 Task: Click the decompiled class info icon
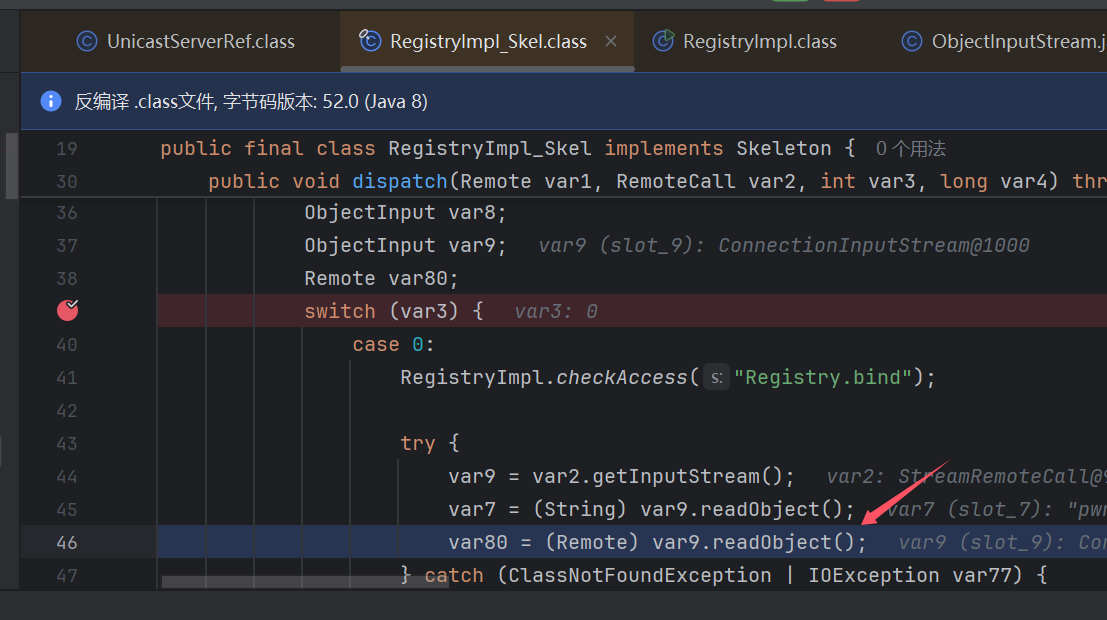51,101
